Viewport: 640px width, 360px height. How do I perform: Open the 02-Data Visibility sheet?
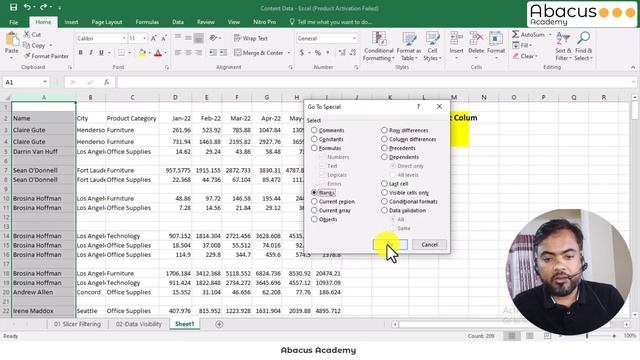tap(139, 324)
